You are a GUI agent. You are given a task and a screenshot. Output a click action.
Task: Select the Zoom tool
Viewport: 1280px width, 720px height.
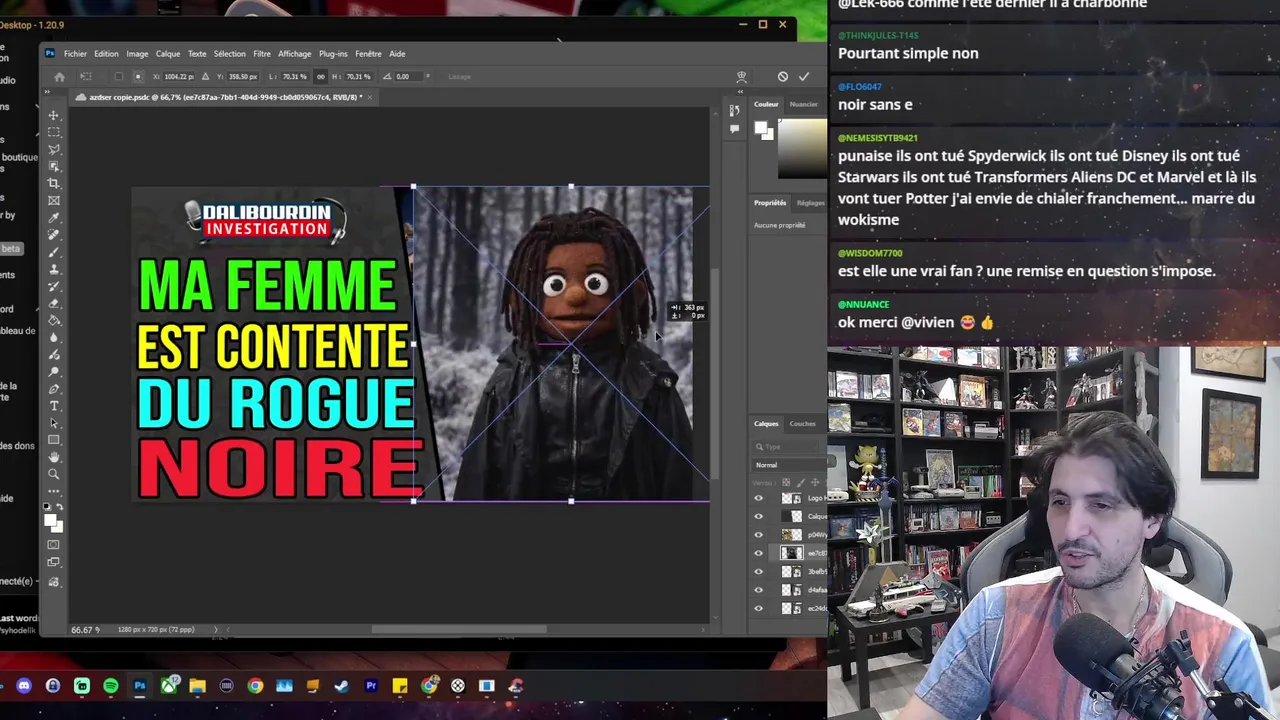coord(54,473)
